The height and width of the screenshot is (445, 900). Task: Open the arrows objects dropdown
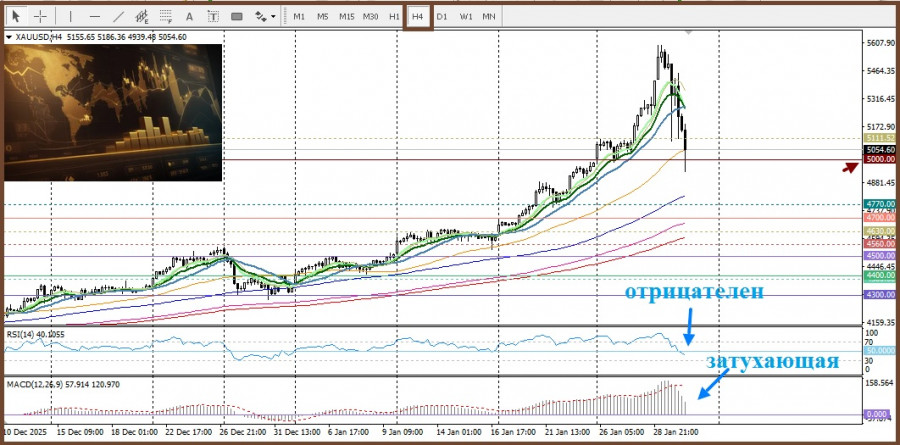click(265, 16)
